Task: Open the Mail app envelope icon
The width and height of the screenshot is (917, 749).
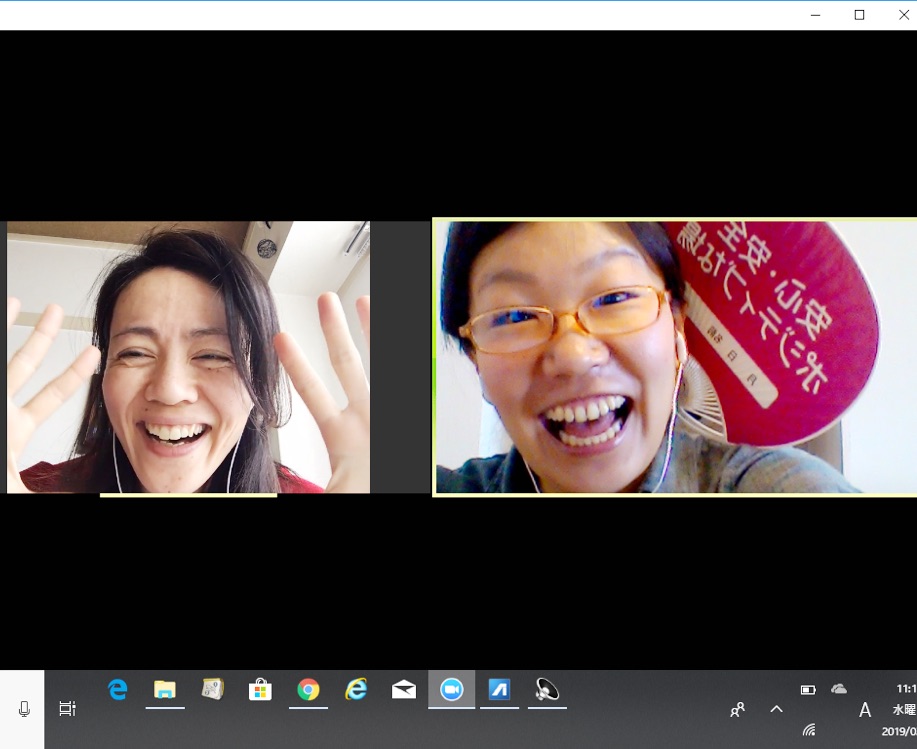Action: (404, 689)
